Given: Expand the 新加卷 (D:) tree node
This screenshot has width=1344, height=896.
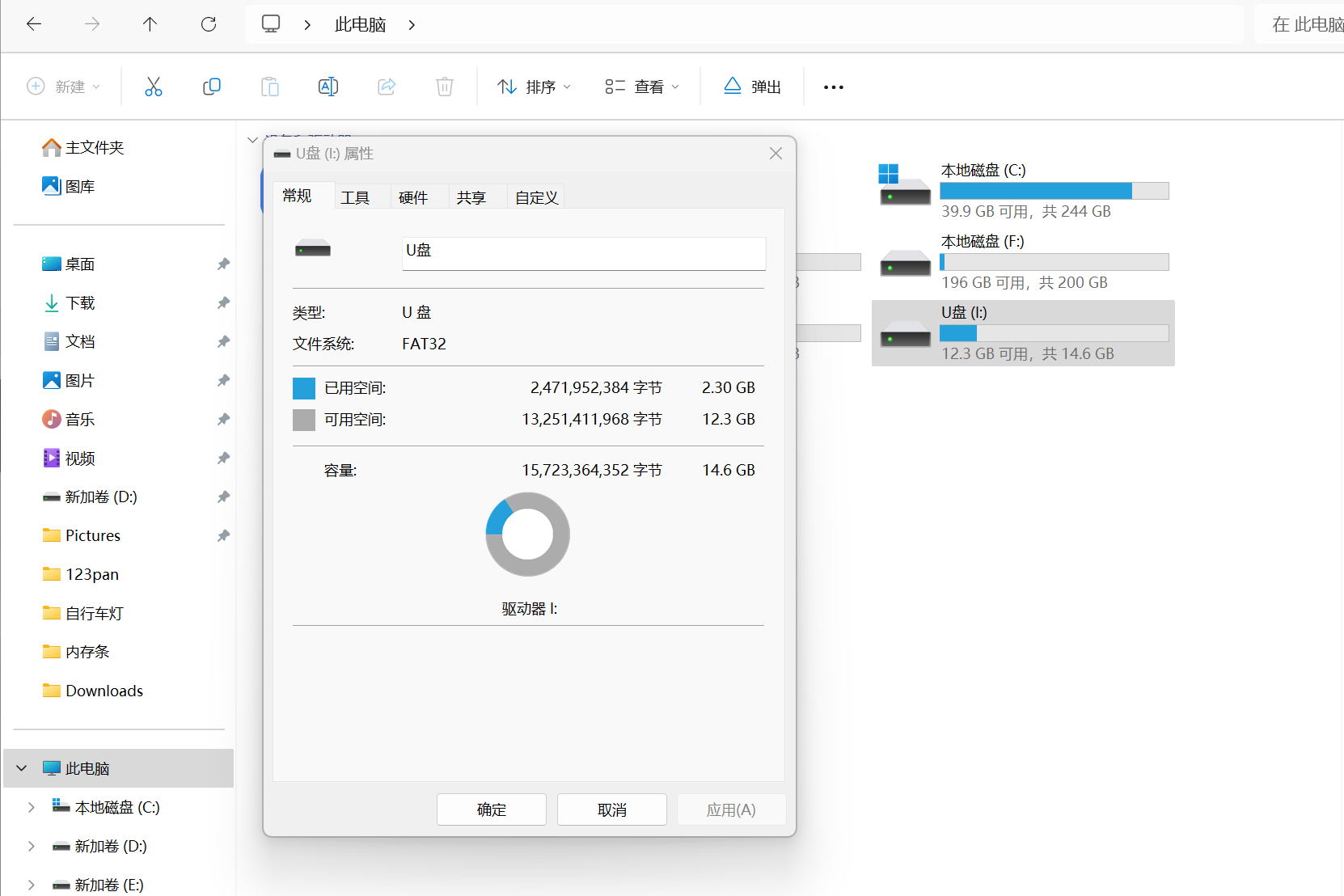Looking at the screenshot, I should [31, 846].
